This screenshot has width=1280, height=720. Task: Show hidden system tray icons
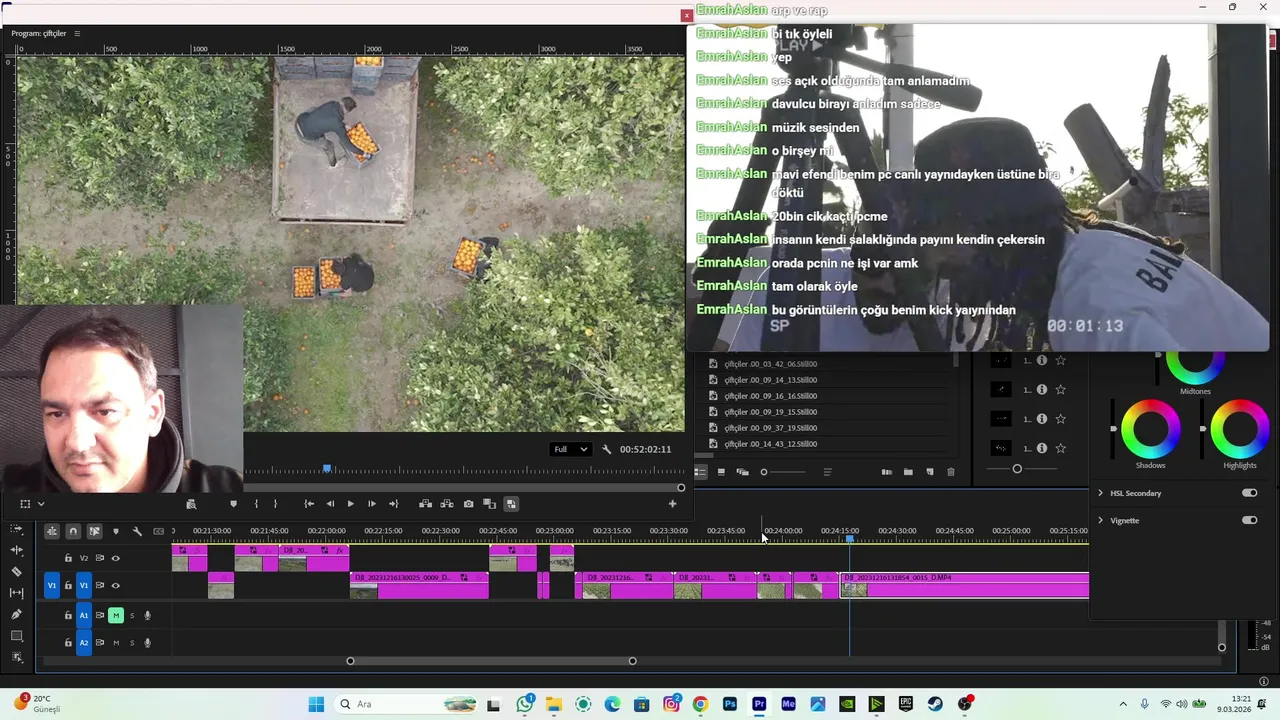1122,704
